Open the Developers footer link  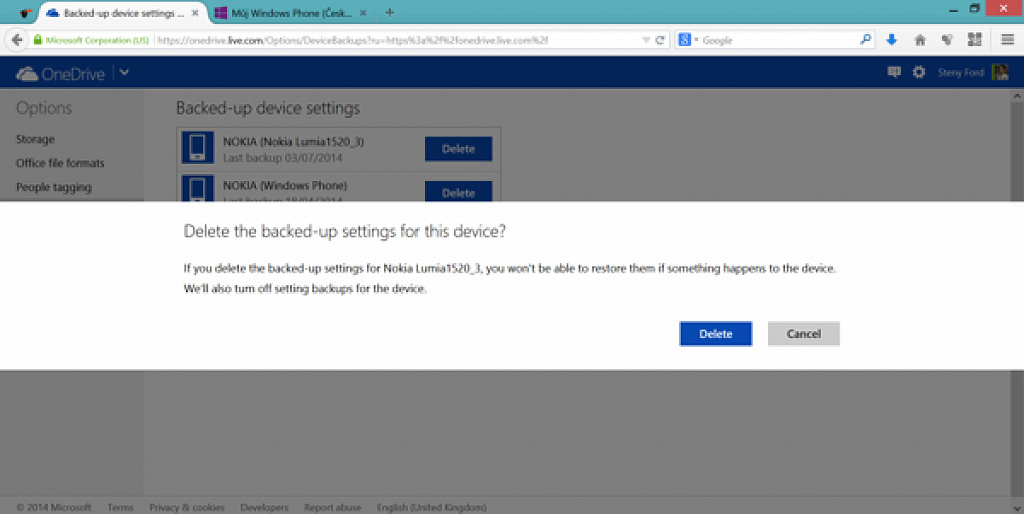click(264, 507)
